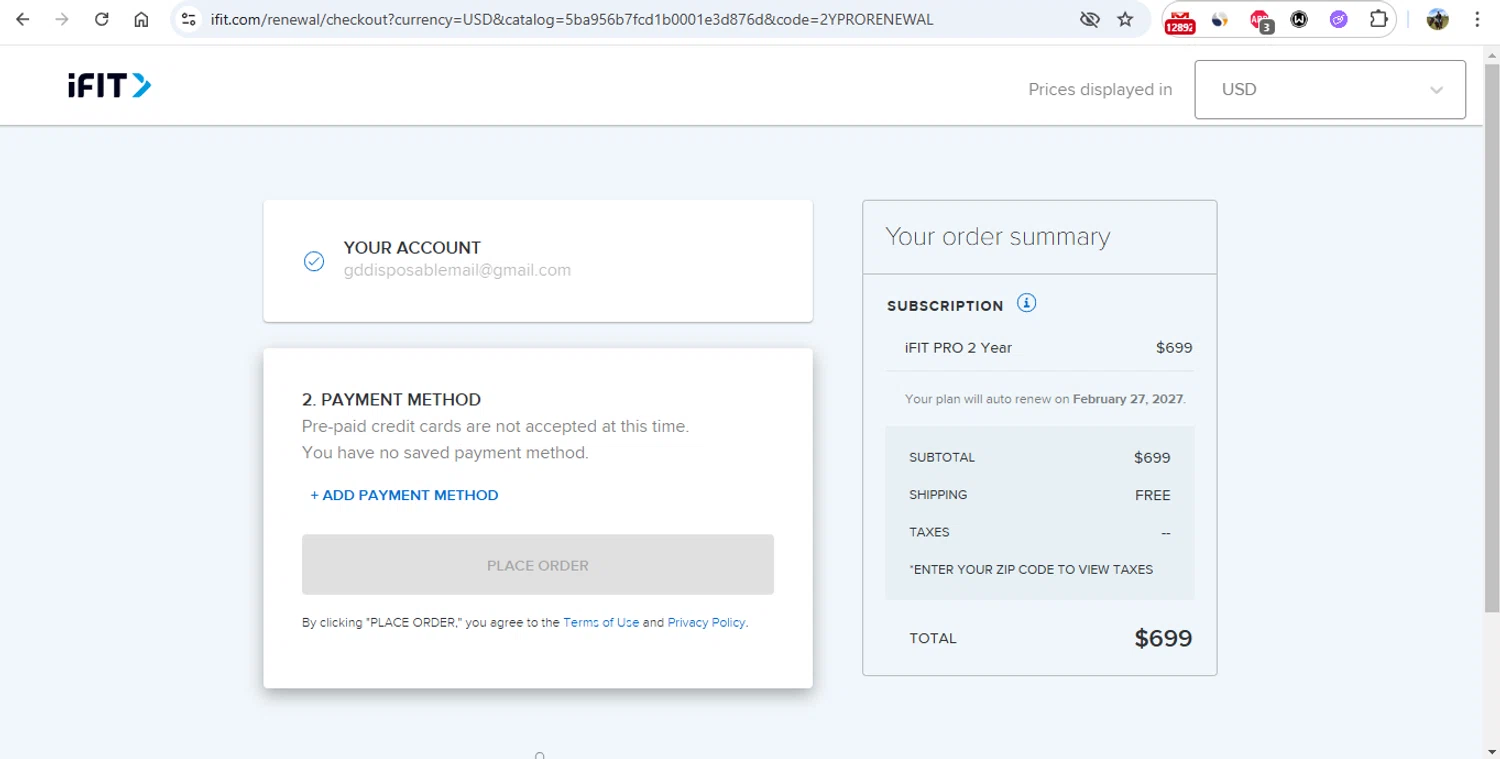Click the URL address bar field
This screenshot has width=1500, height=759.
pos(600,19)
